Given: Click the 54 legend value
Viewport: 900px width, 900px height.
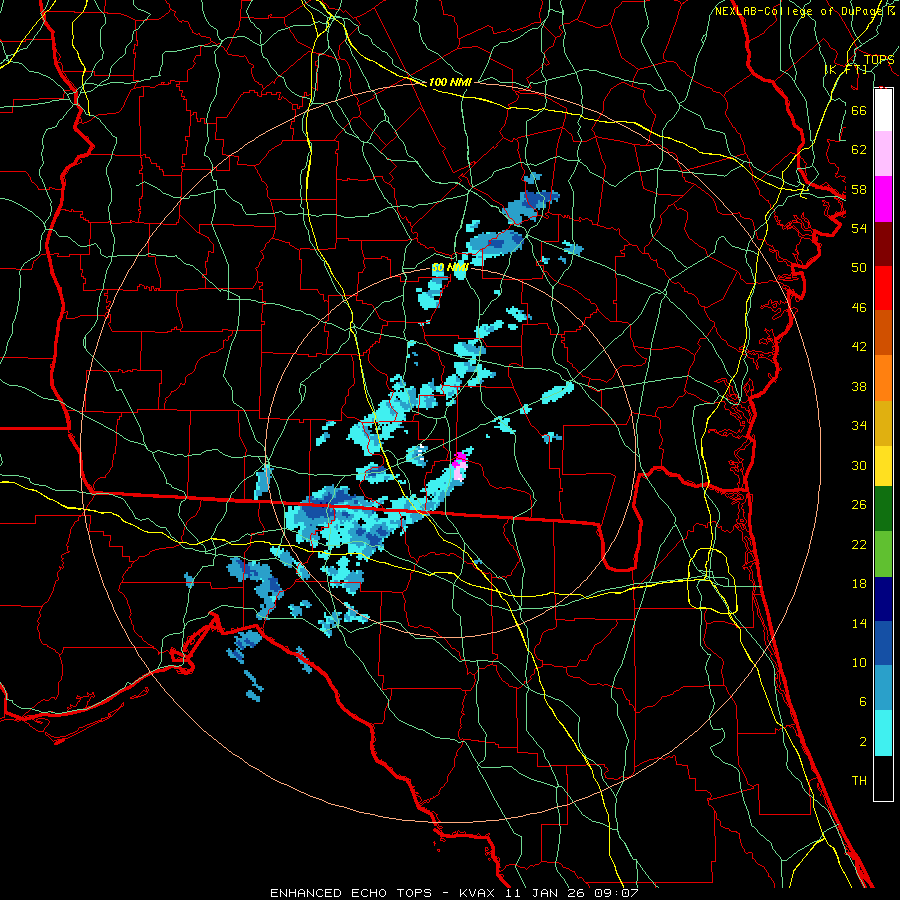Looking at the screenshot, I should click(x=859, y=228).
